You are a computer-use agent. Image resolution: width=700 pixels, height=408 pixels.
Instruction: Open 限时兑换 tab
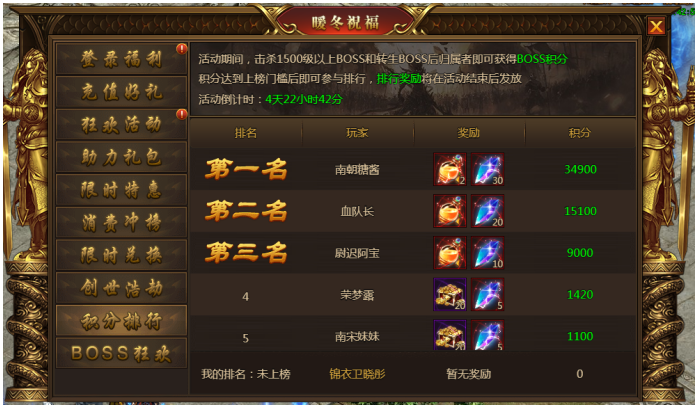(121, 255)
